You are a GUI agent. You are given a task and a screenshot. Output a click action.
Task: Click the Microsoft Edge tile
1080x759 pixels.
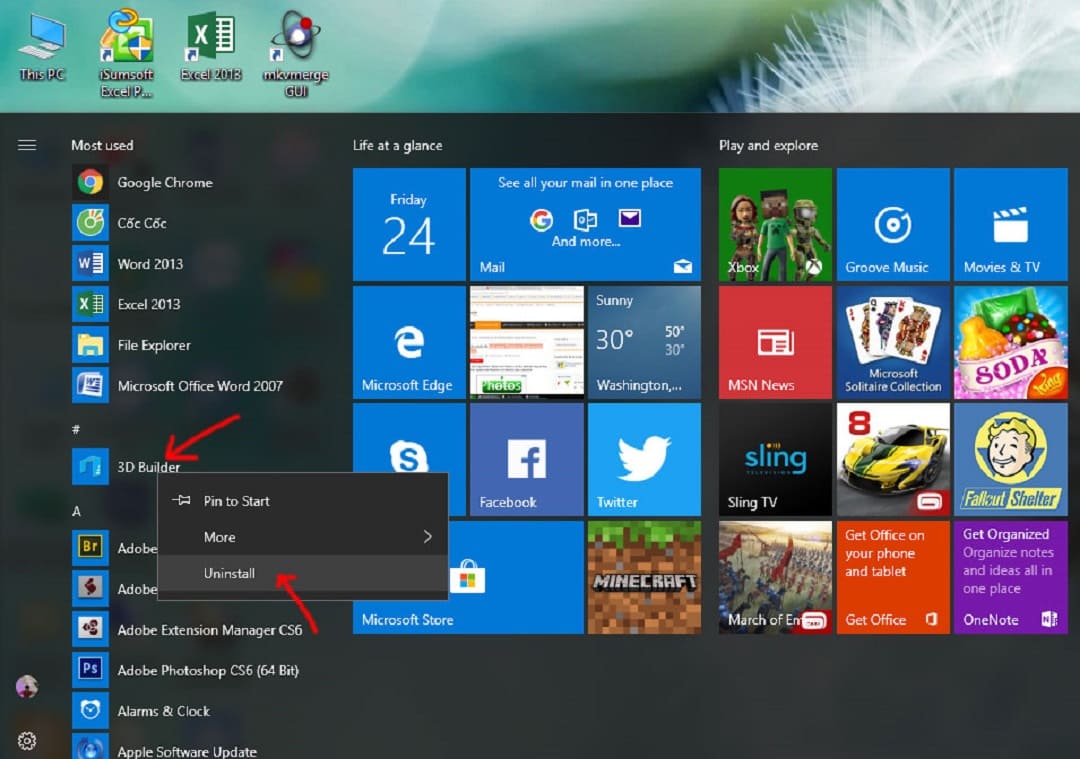point(409,343)
